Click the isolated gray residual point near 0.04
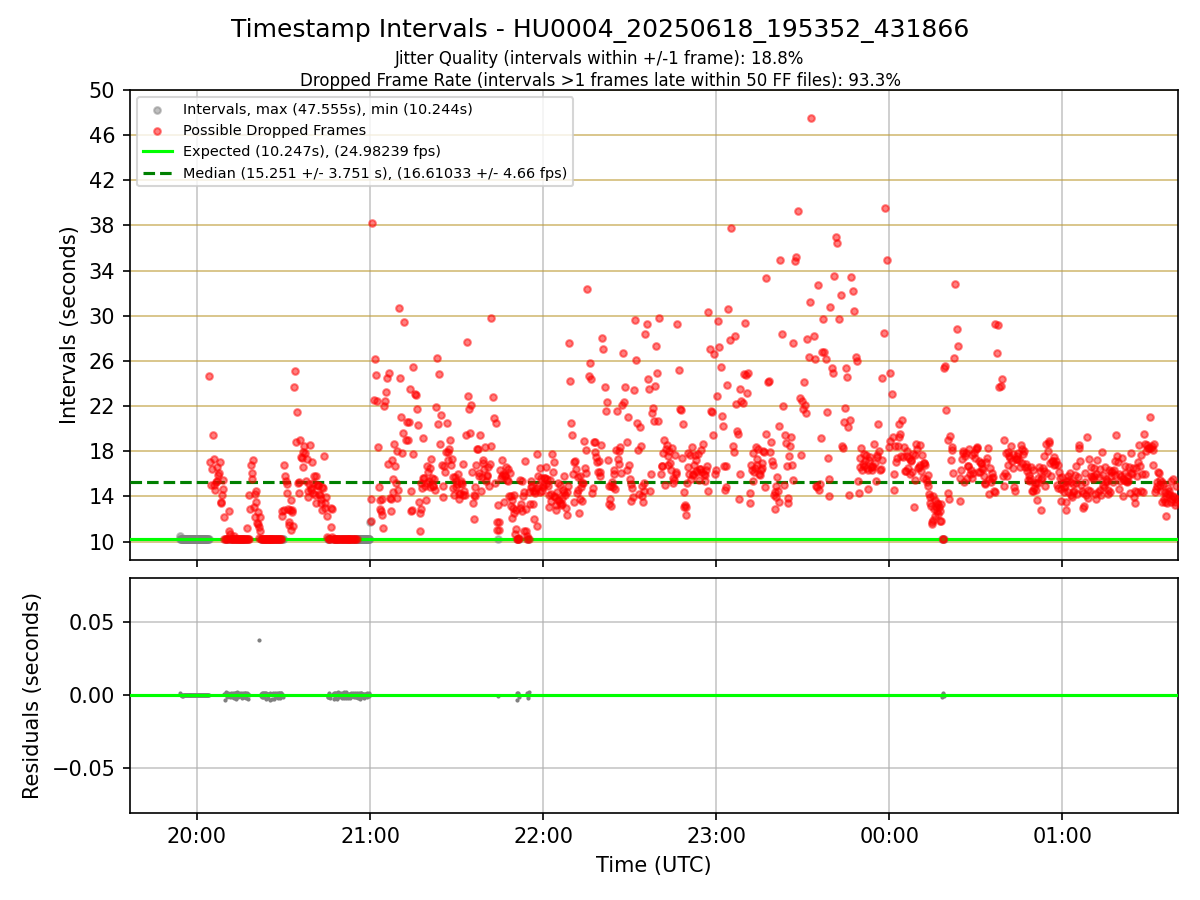The image size is (1200, 900). 259,640
